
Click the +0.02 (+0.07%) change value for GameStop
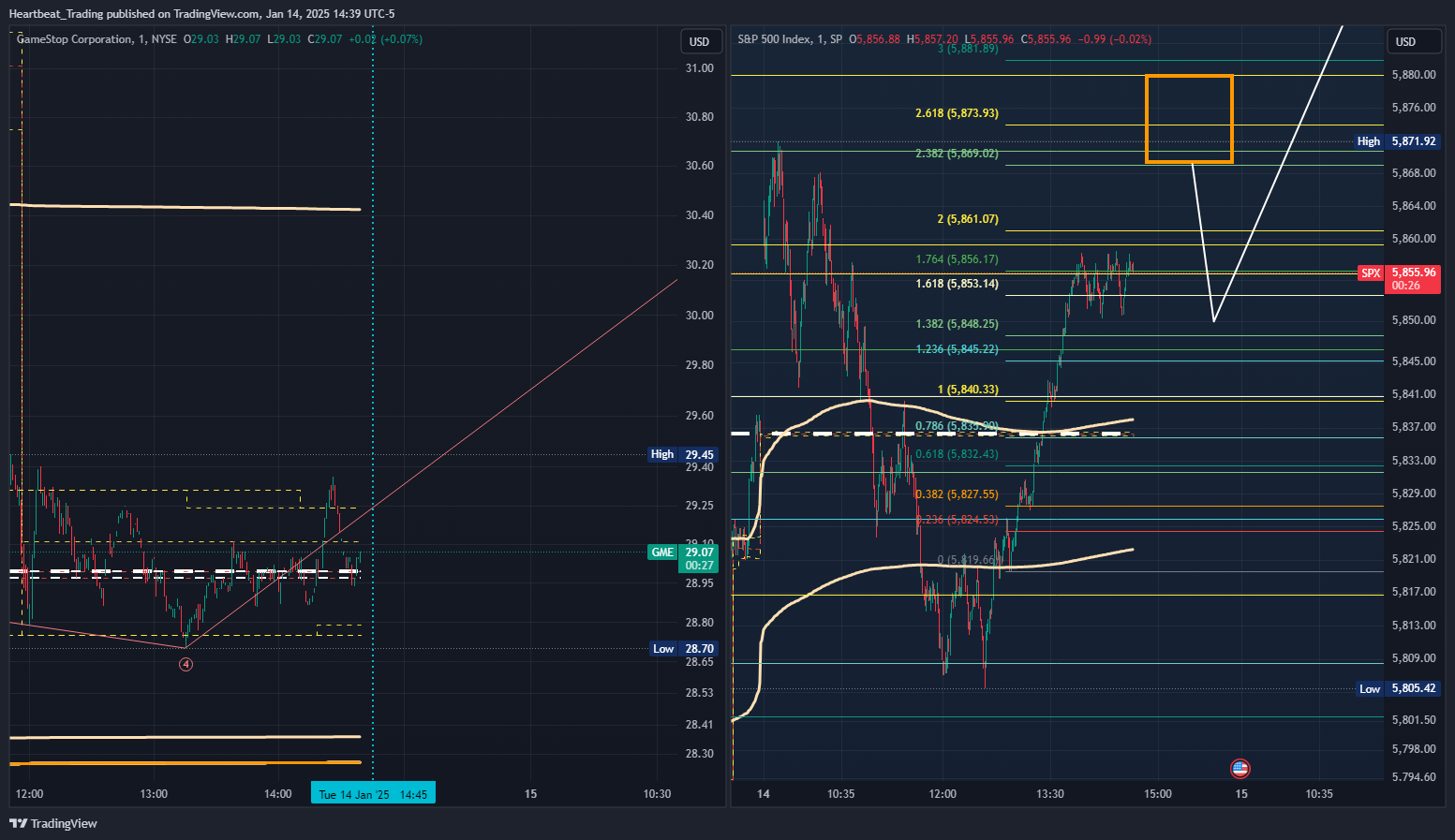387,39
